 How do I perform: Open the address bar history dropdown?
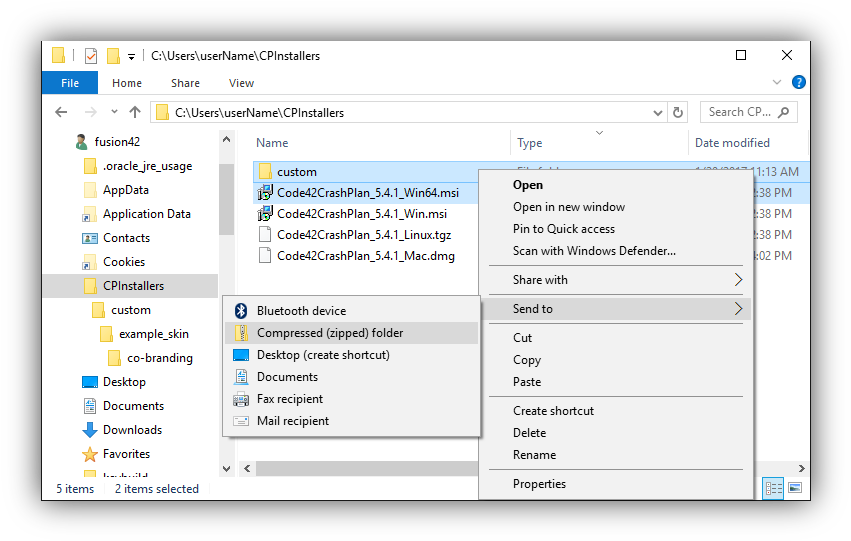tap(658, 113)
